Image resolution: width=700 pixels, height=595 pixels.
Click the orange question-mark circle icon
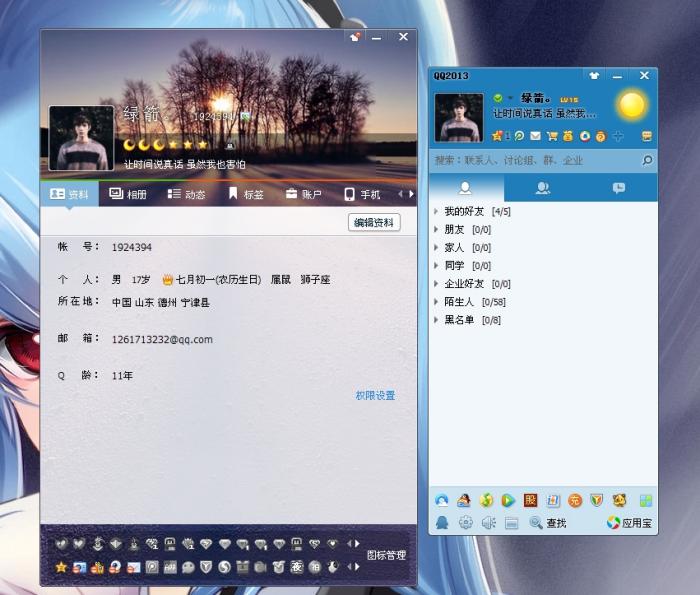[601, 136]
